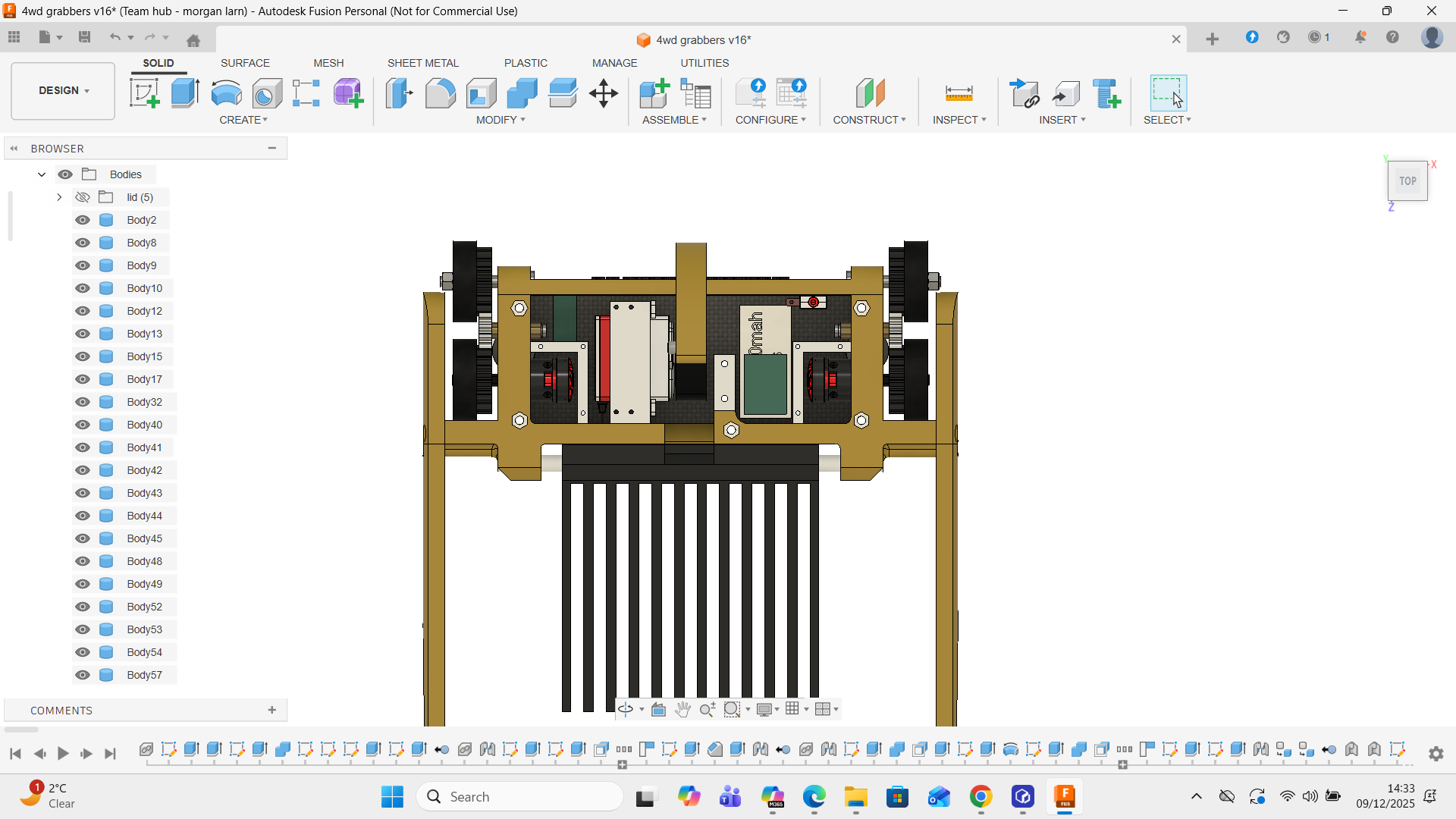Hide Body10 using its eye icon
This screenshot has width=1456, height=819.
click(x=83, y=288)
